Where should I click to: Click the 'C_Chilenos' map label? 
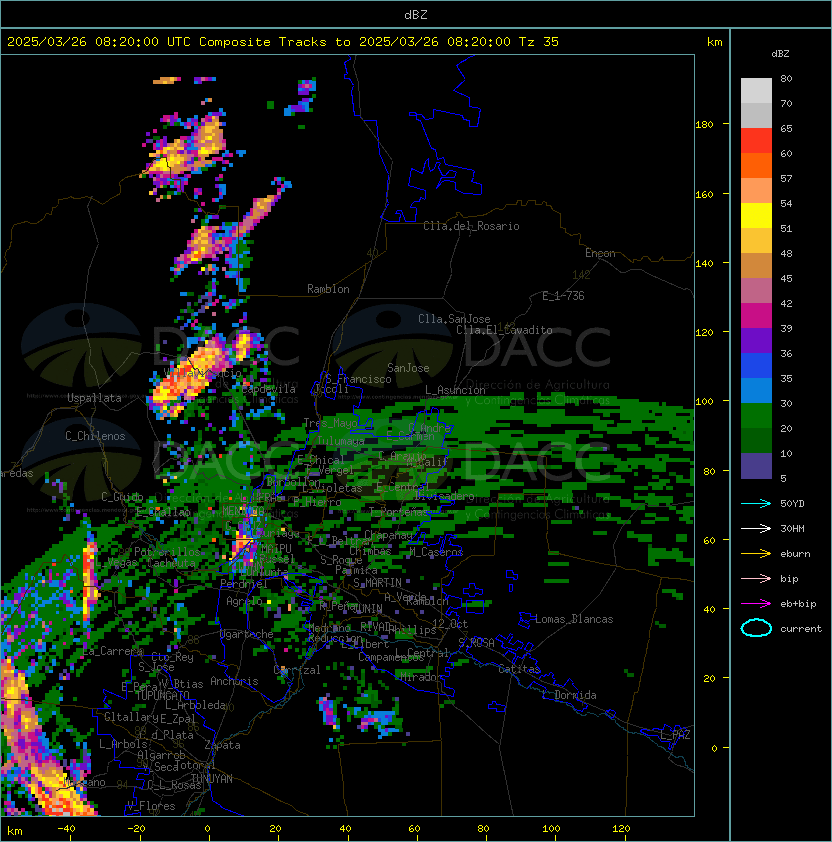(x=95, y=436)
